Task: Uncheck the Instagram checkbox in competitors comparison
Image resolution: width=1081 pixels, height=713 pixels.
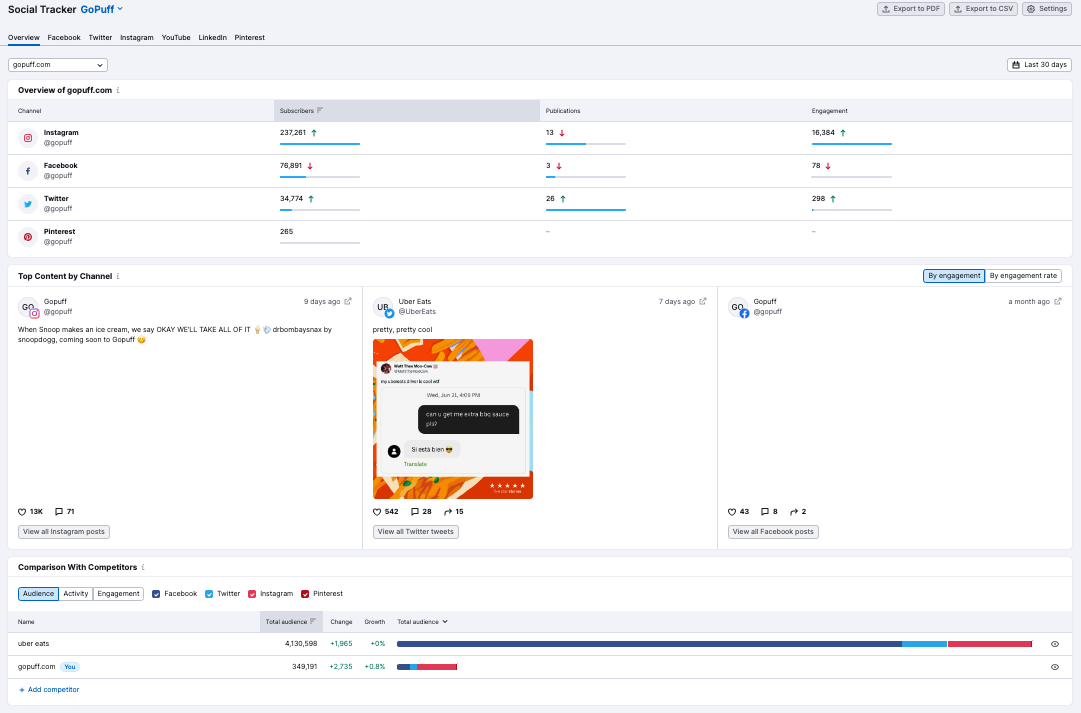Action: [x=252, y=594]
